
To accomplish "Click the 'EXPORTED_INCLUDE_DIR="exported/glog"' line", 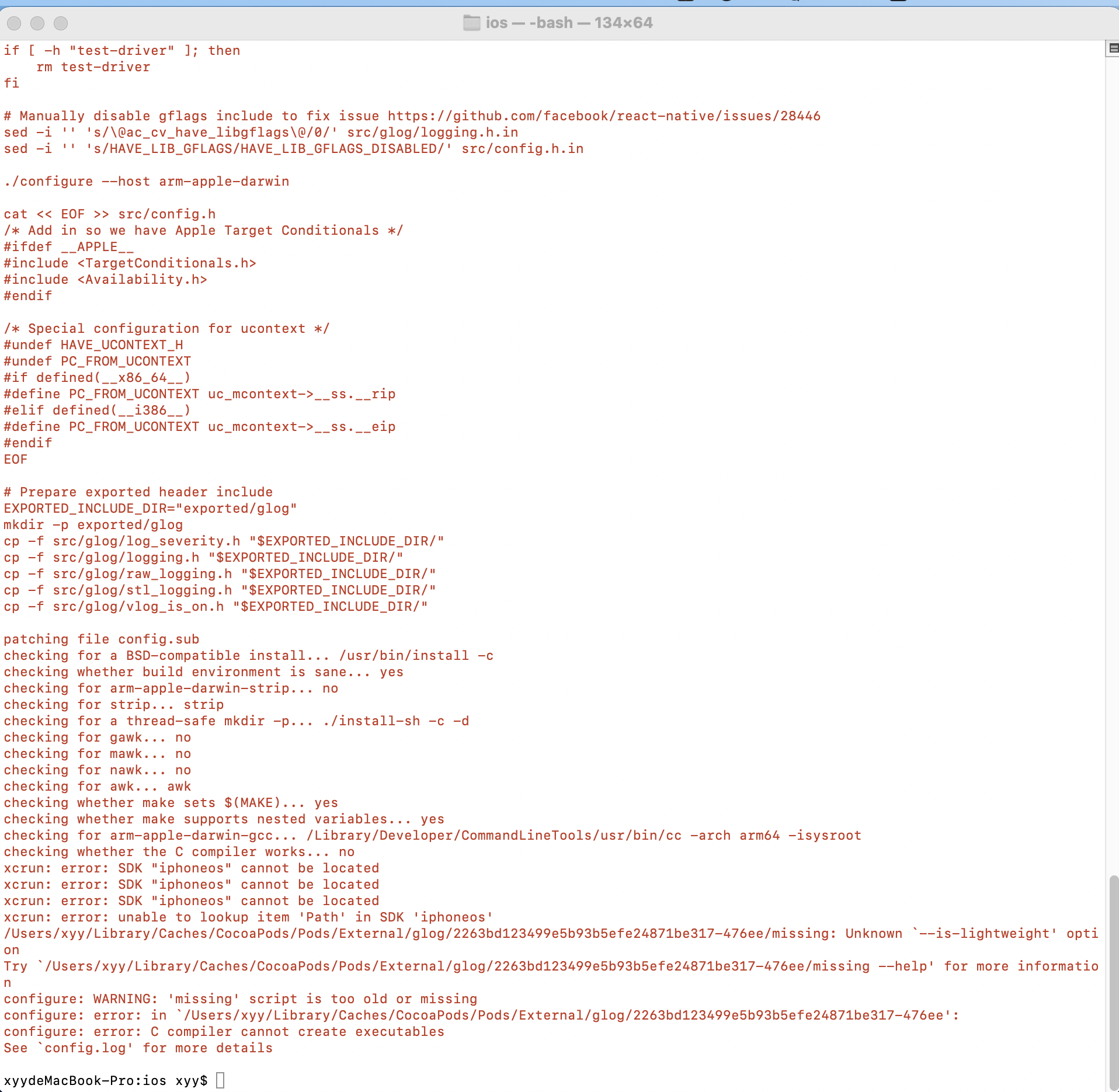I will pos(151,508).
